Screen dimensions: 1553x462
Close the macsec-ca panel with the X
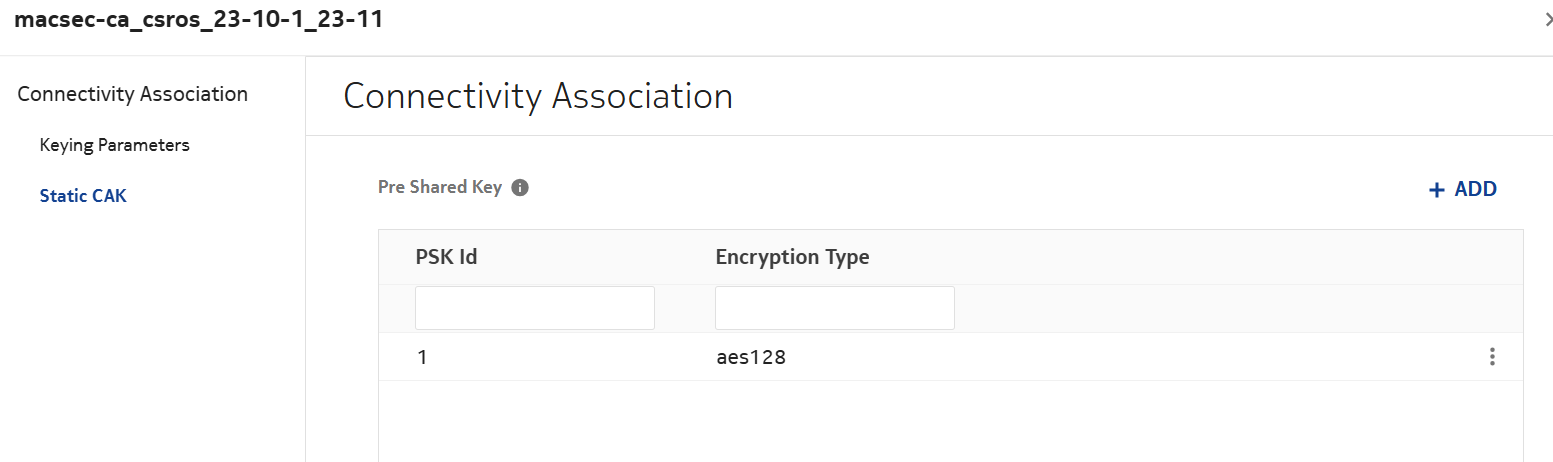pyautogui.click(x=1548, y=20)
